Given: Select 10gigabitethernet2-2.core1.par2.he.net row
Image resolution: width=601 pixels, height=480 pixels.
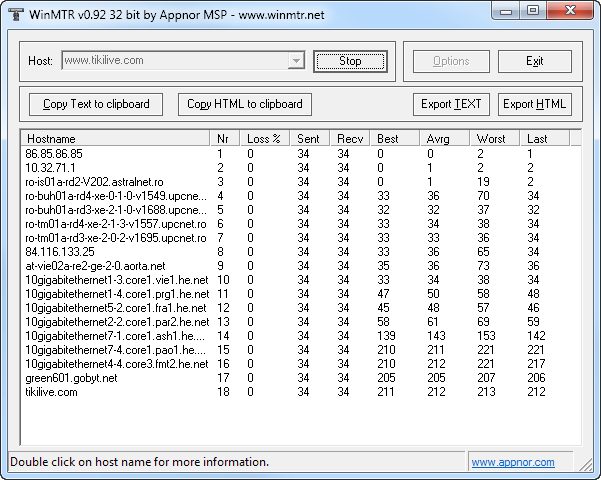Looking at the screenshot, I should point(301,322).
